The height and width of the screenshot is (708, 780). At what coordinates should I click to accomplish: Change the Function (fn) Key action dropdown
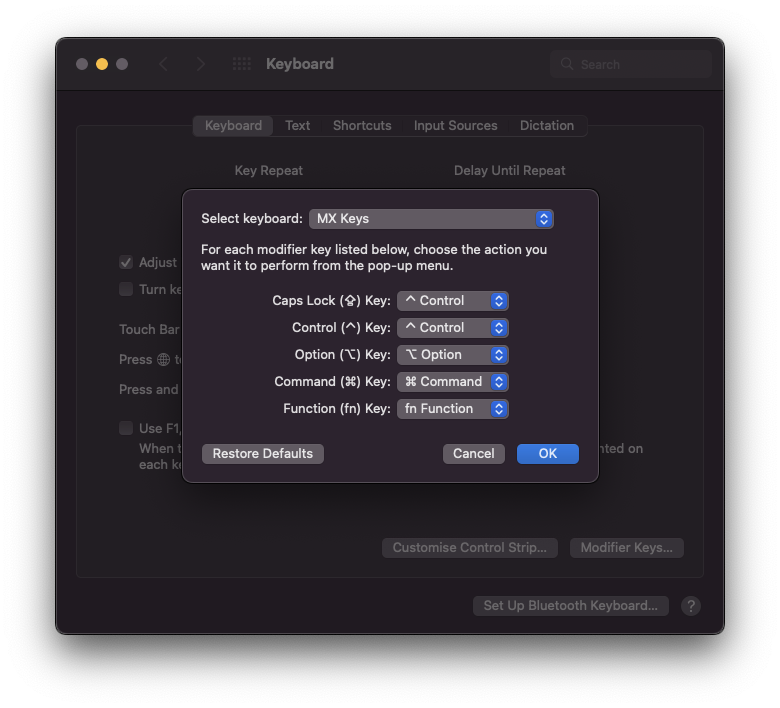(452, 408)
